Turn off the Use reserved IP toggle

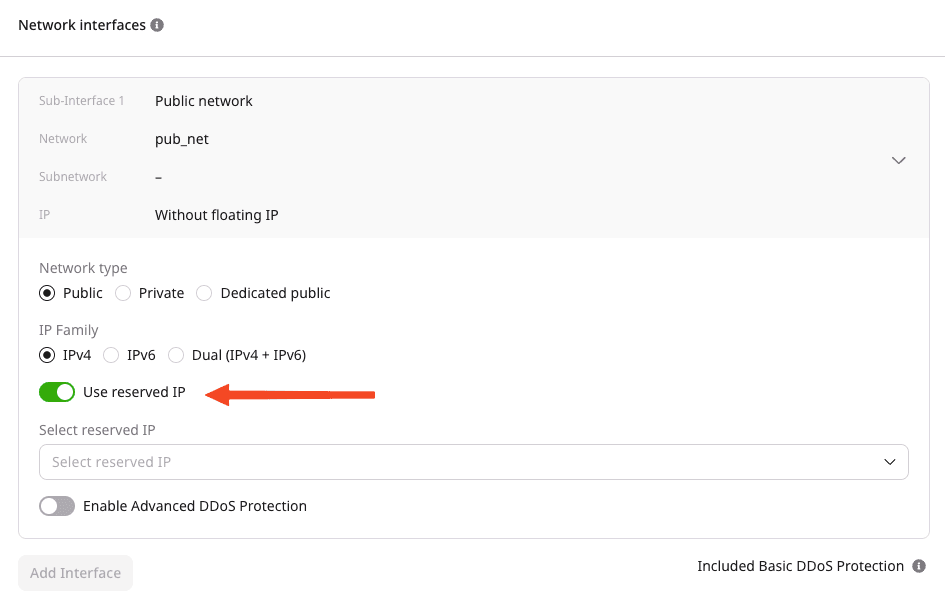point(57,392)
